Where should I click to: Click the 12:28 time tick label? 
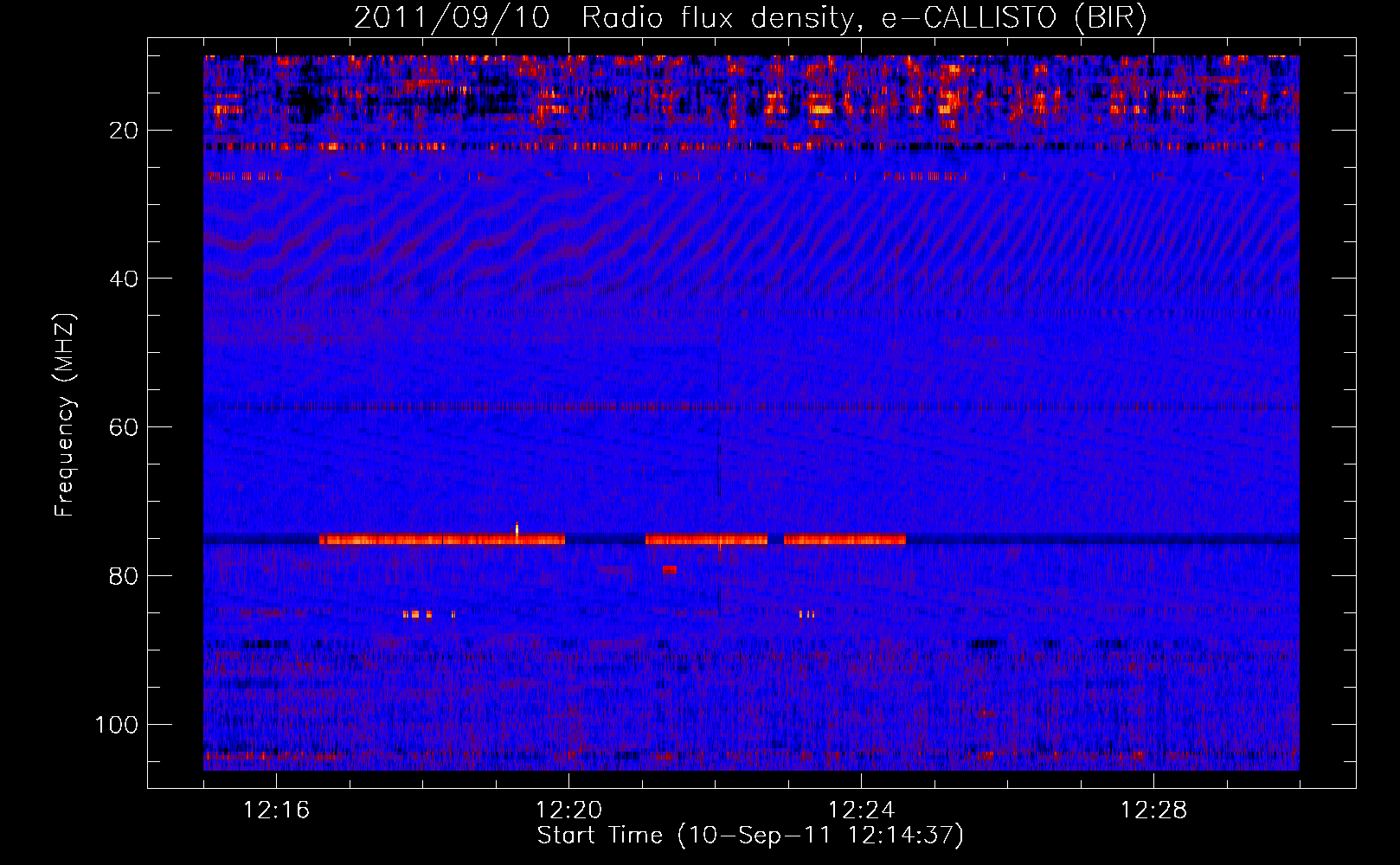point(1153,811)
